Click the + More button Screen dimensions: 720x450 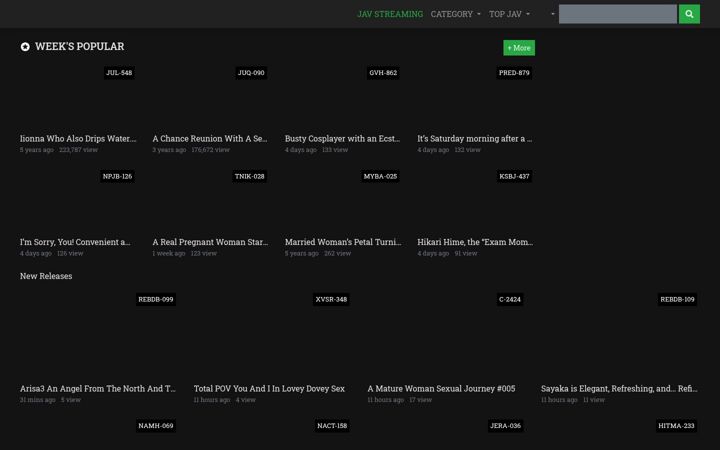519,48
